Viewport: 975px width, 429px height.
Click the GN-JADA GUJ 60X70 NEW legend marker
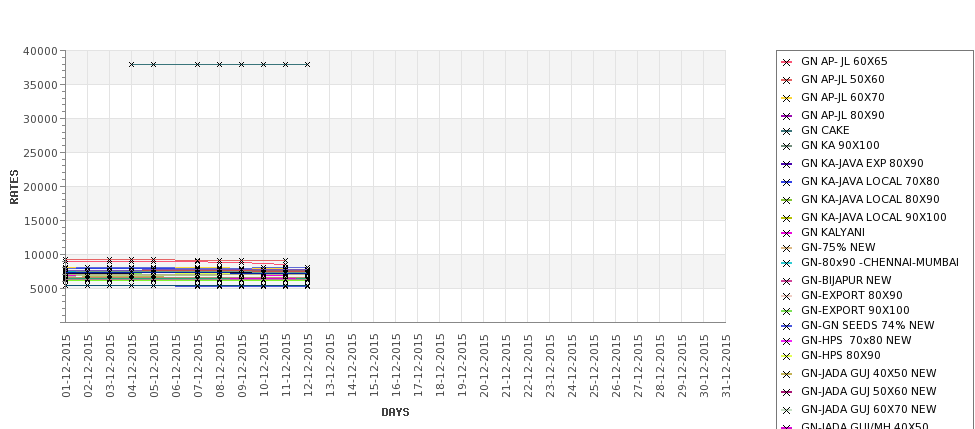coord(787,410)
